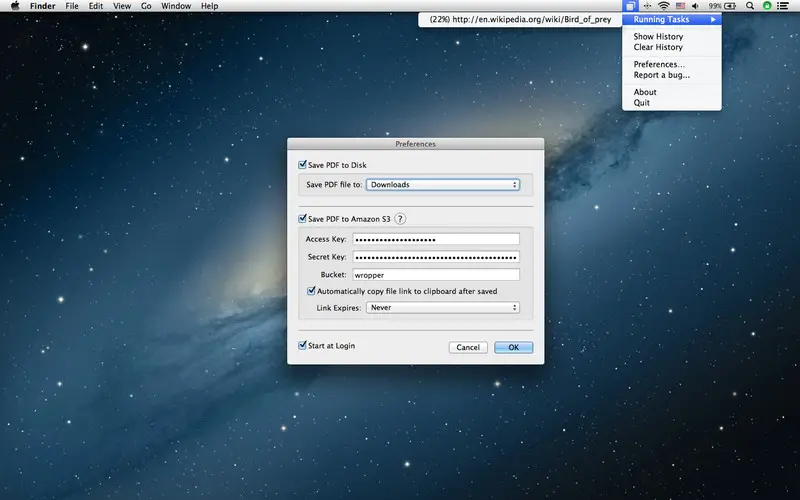The image size is (800, 500).
Task: Open Spotlight search magnifier
Action: (750, 6)
